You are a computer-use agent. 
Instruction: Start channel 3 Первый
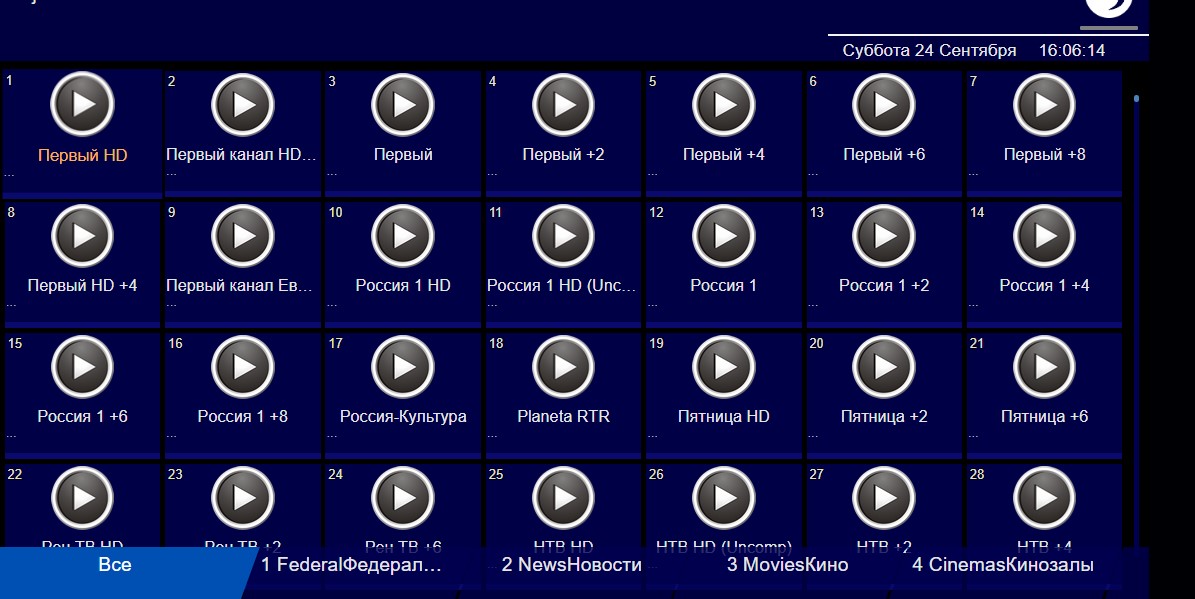[403, 104]
